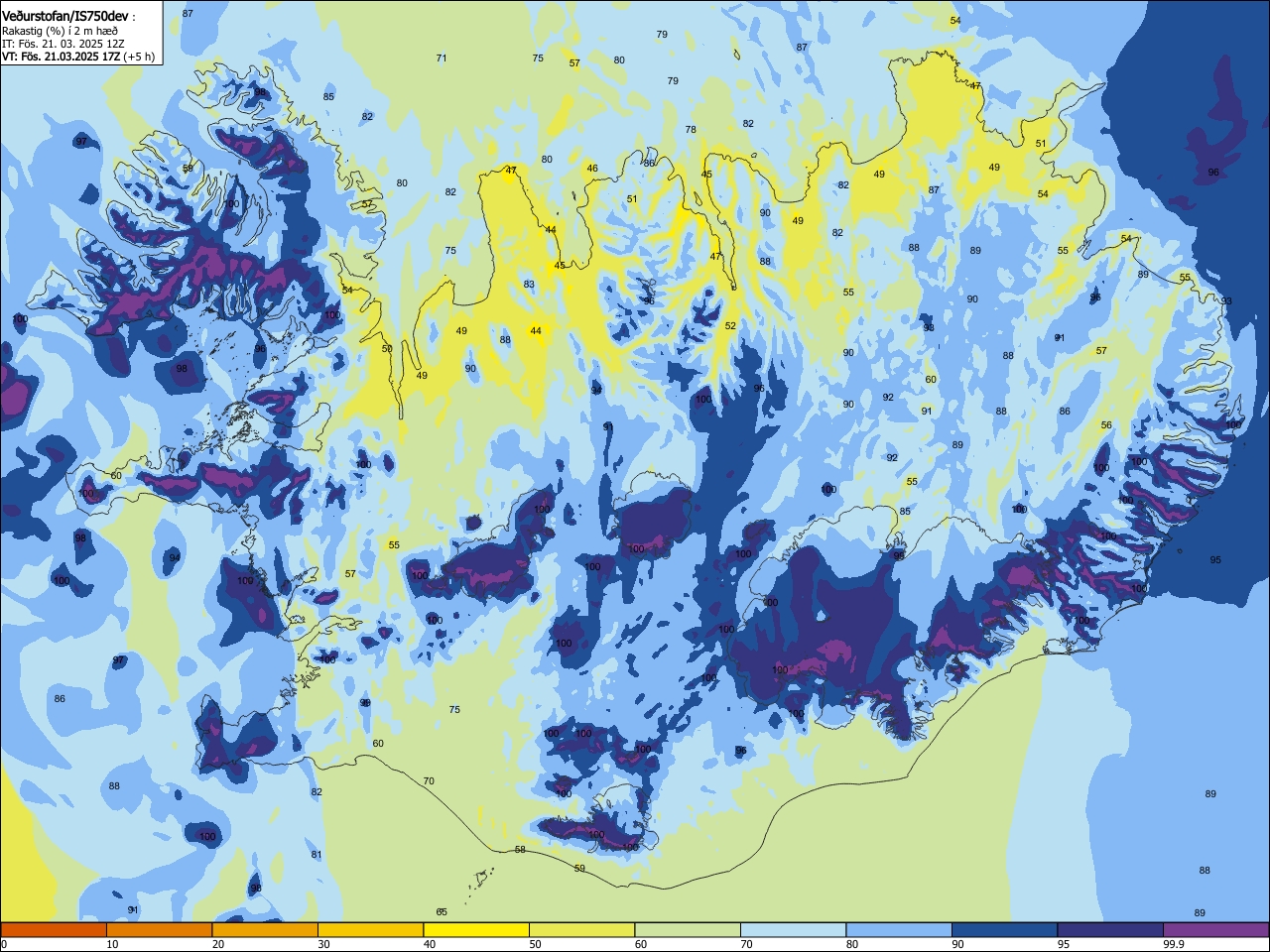Screen dimensions: 1270x952
Task: Click the 46 humidity value on the map
Action: [592, 169]
